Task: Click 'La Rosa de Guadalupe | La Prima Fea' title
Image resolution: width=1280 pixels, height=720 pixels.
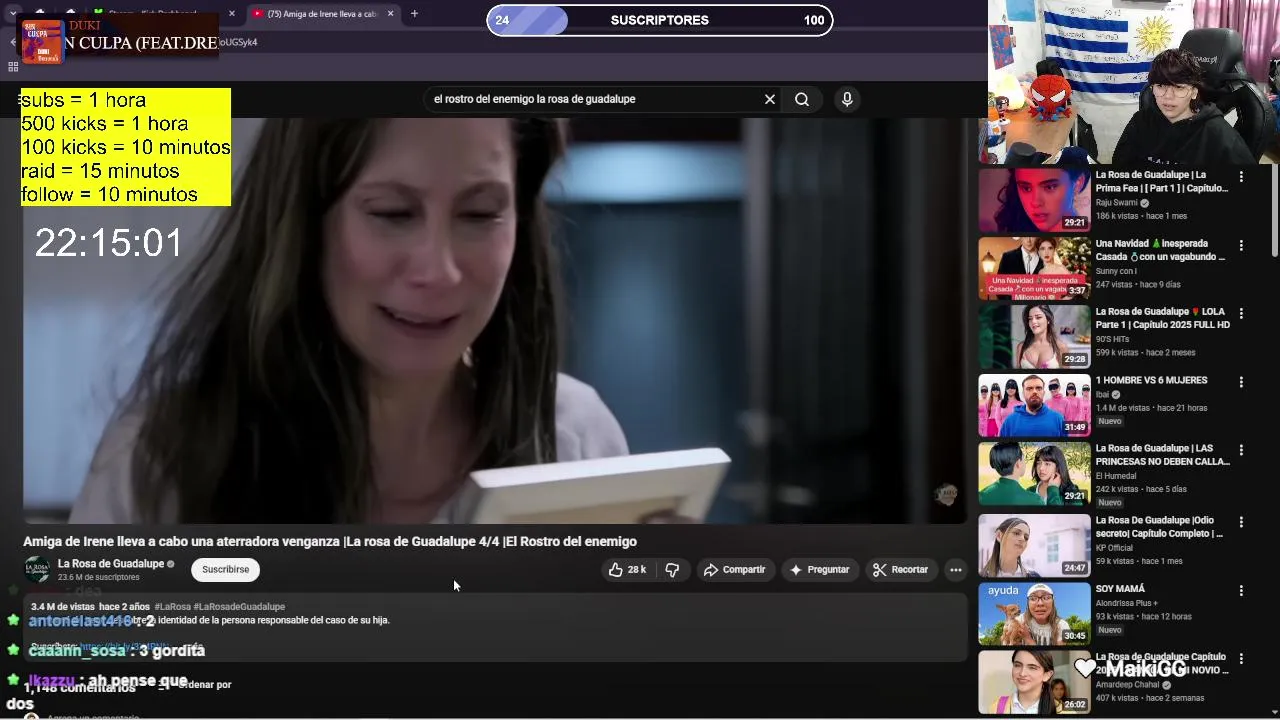Action: (1162, 181)
